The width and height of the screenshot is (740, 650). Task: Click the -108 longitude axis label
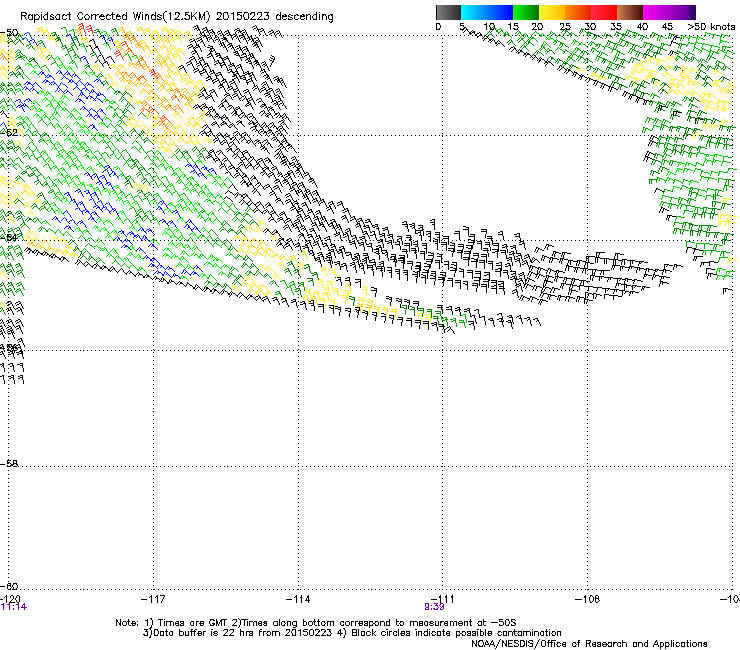[x=588, y=599]
